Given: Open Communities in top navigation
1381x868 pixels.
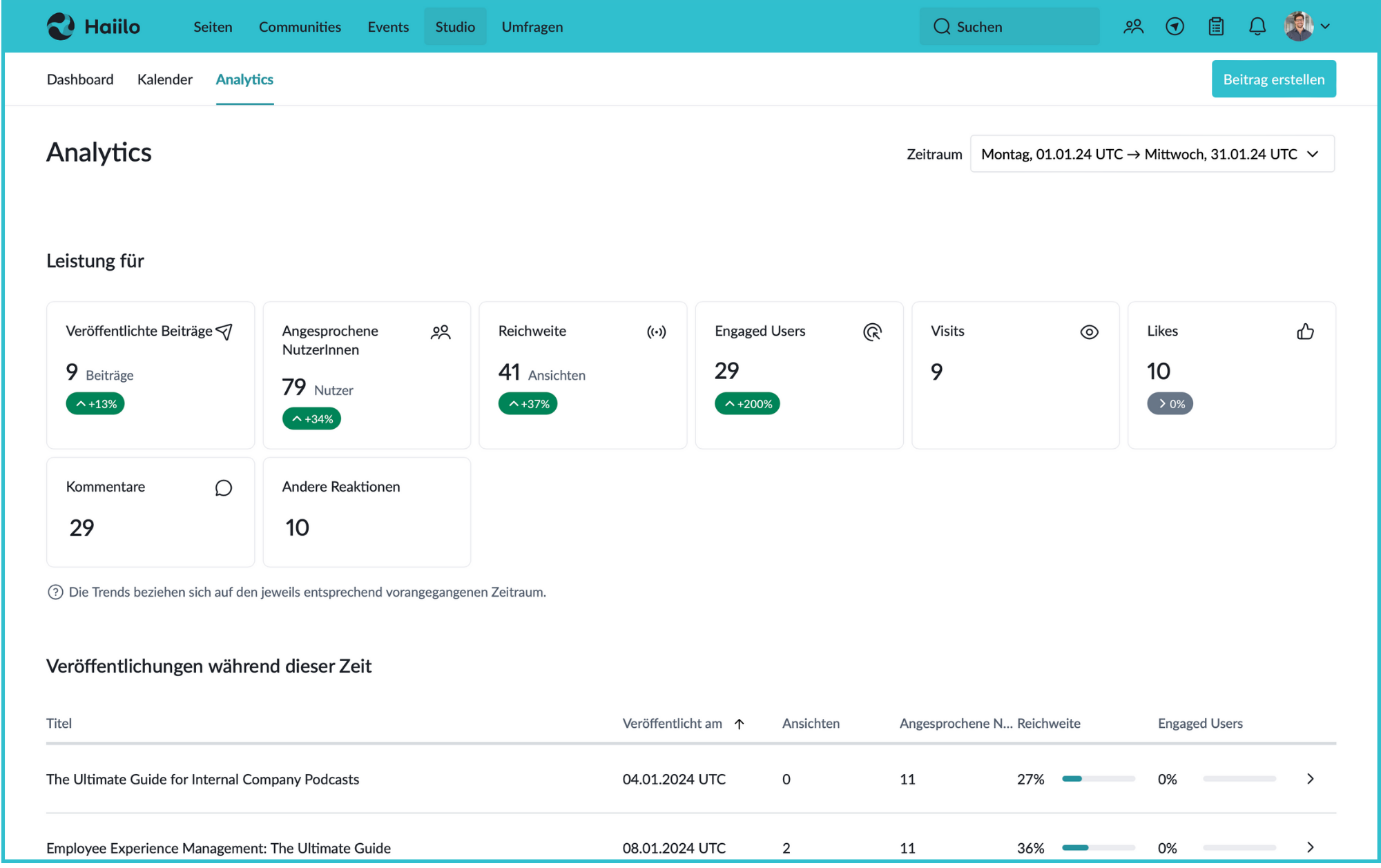Looking at the screenshot, I should point(300,26).
